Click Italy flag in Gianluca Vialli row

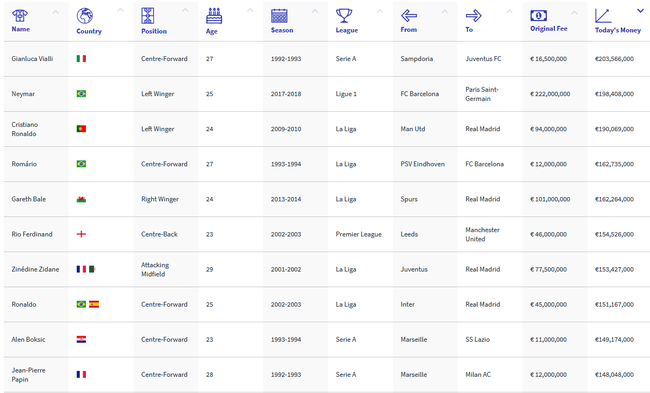[81, 58]
